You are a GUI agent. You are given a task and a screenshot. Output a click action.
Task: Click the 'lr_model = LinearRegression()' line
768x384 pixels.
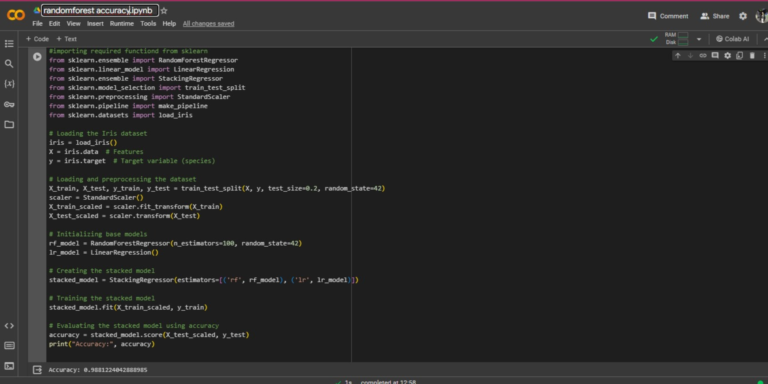click(104, 252)
